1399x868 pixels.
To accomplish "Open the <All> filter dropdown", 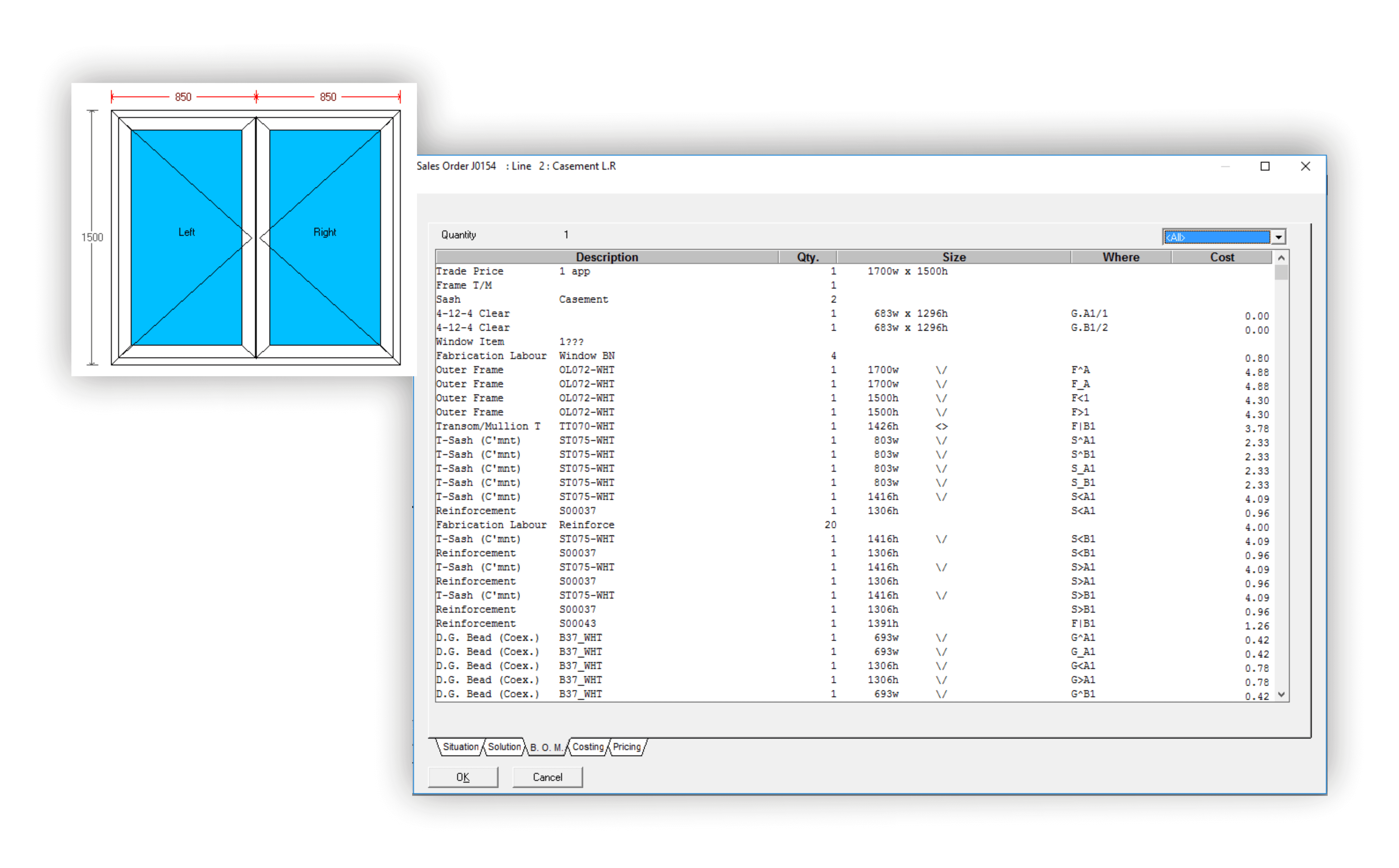I will click(1278, 237).
